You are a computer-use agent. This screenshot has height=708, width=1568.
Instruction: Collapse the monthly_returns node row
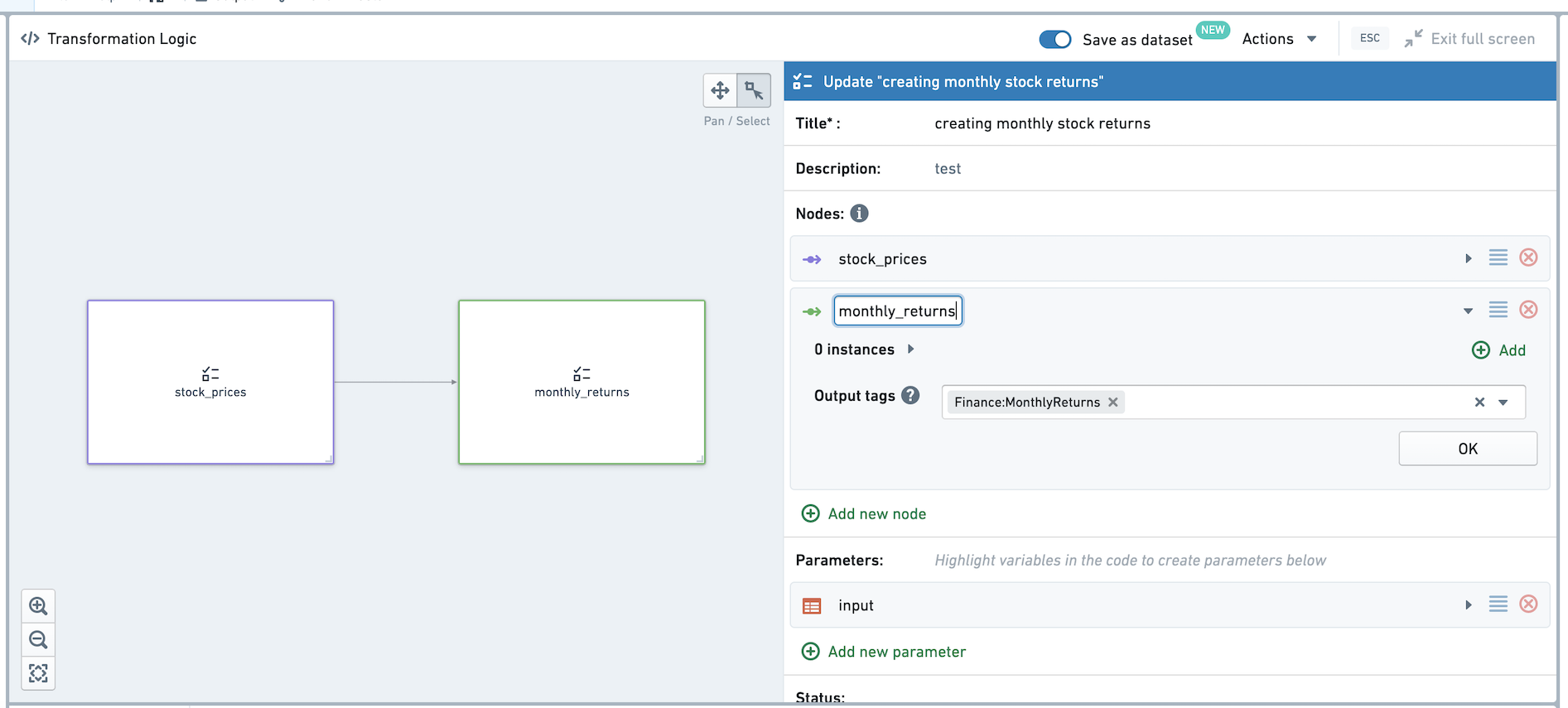(x=1468, y=311)
